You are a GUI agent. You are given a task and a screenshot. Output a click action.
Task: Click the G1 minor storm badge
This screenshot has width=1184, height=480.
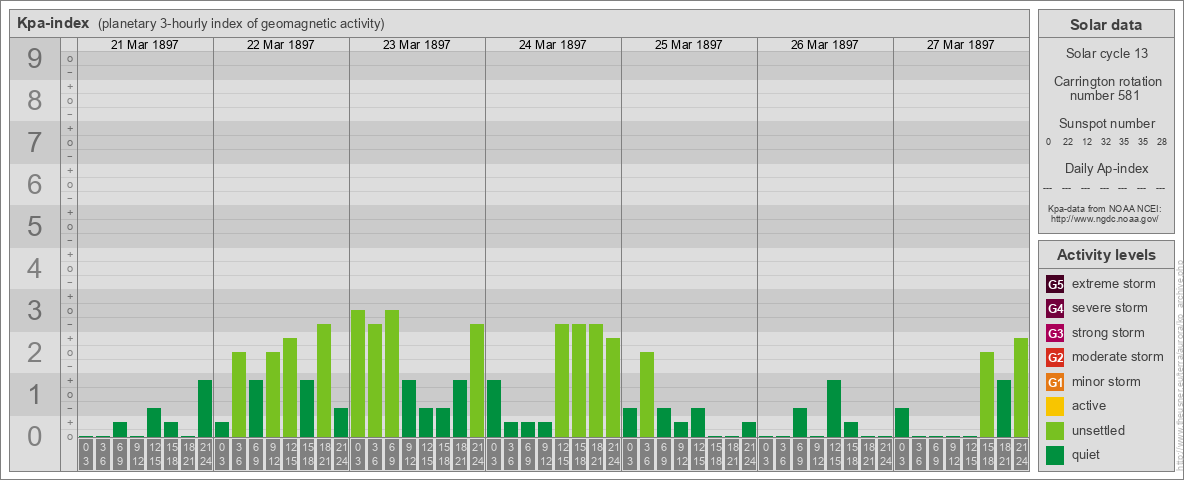tap(1055, 382)
